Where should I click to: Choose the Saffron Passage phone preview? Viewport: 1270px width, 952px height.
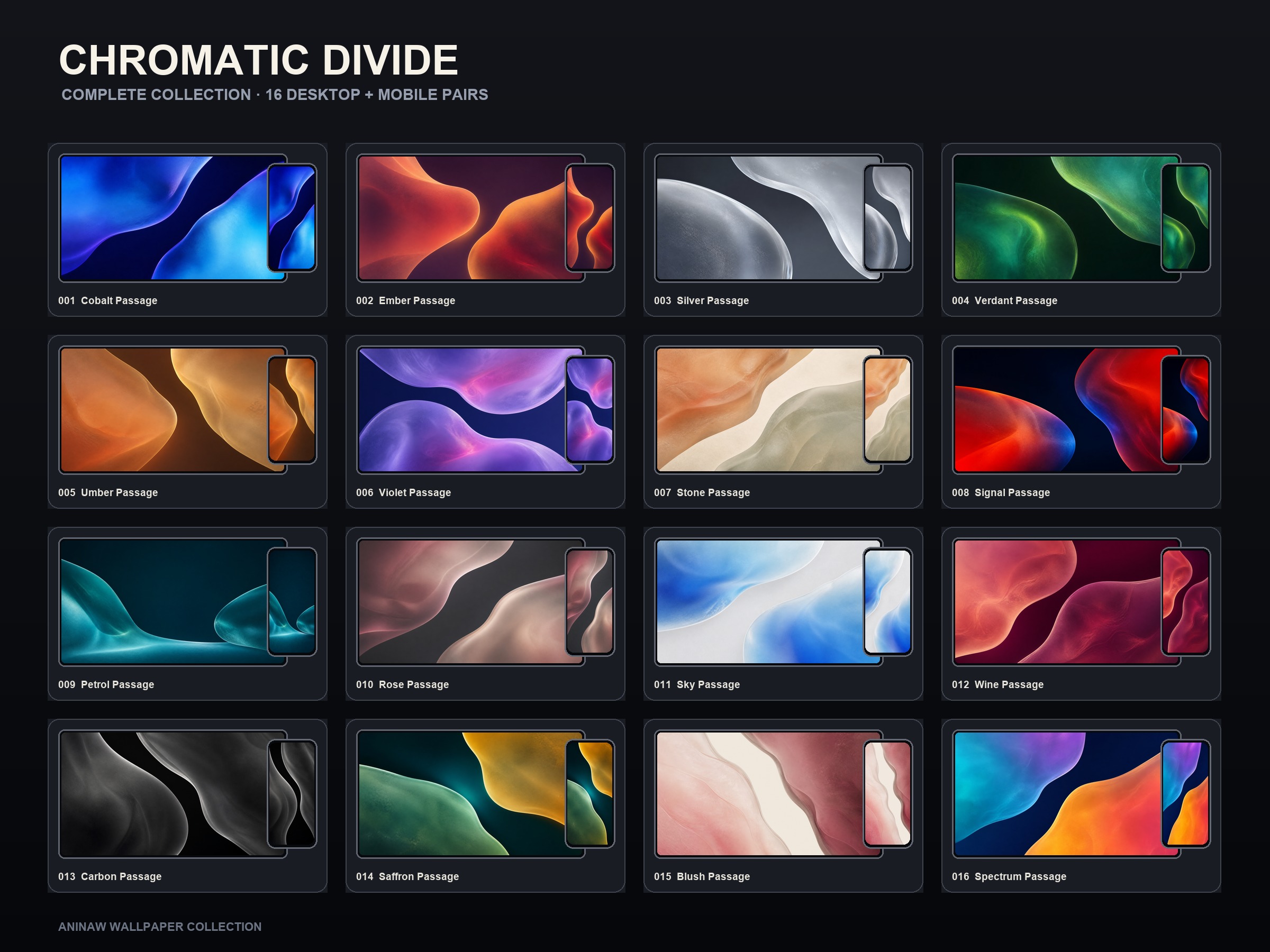[x=590, y=794]
